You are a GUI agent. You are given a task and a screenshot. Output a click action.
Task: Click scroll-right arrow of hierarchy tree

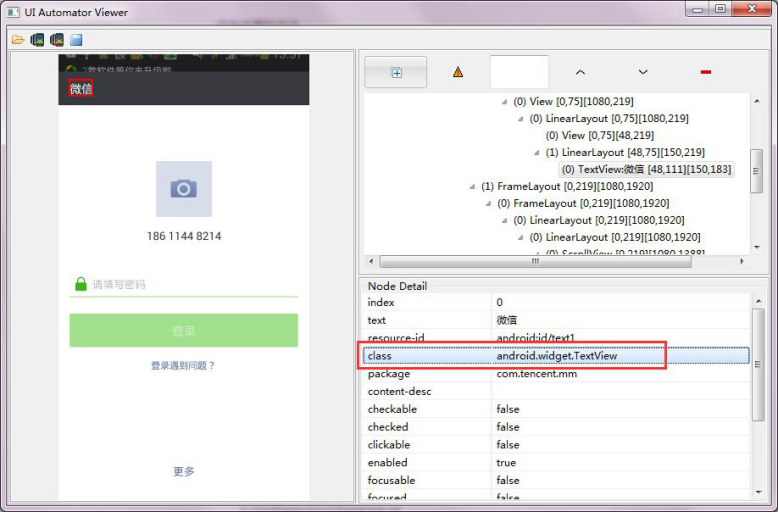(742, 261)
